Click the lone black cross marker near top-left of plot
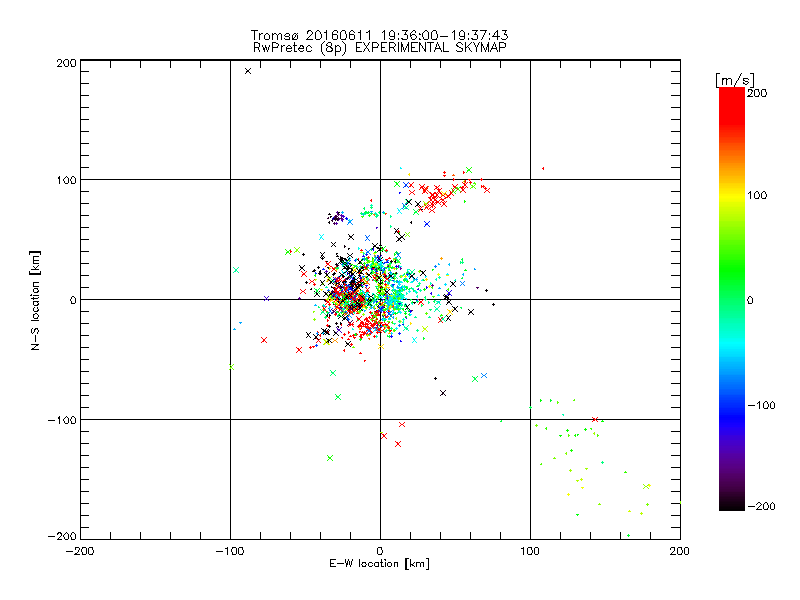The height and width of the screenshot is (600, 800). point(248,71)
